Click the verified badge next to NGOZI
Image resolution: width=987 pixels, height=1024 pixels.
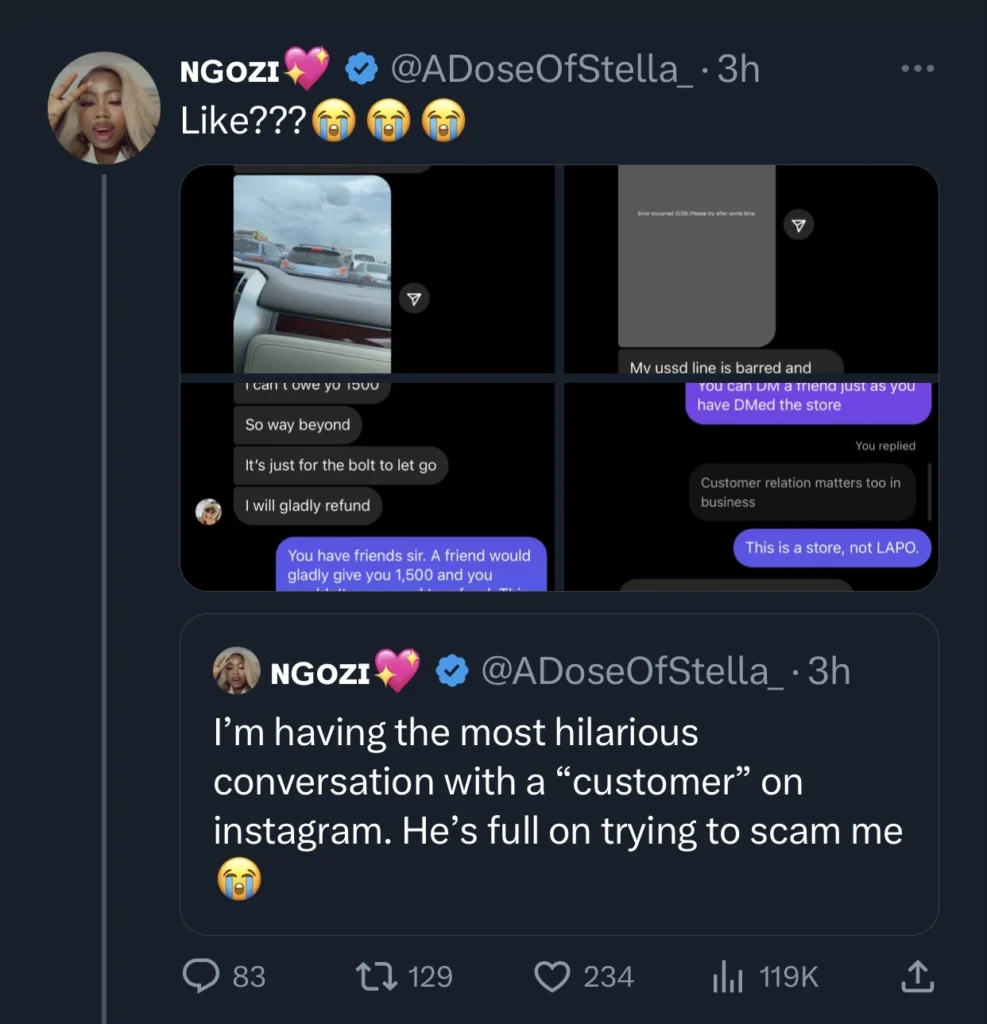[360, 69]
